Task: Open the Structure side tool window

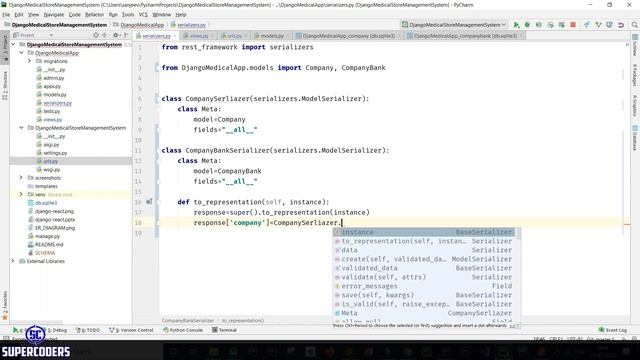Action: click(x=5, y=86)
